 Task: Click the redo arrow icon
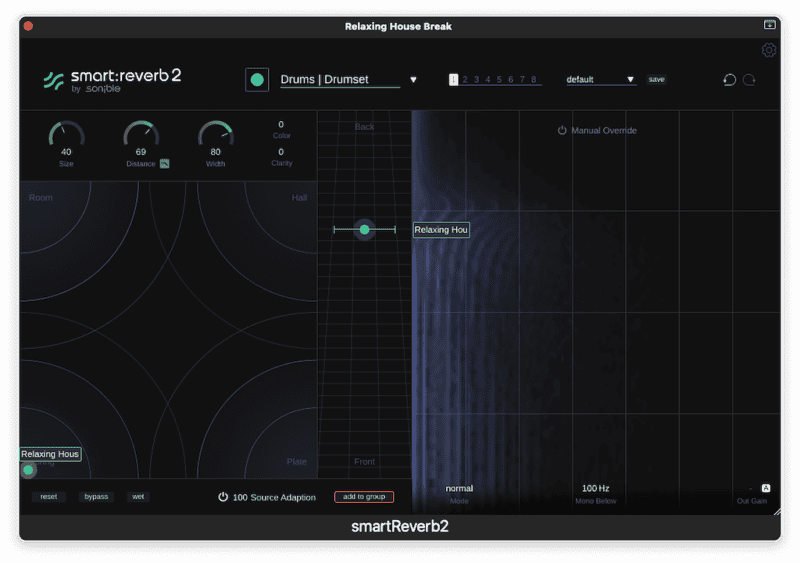[x=749, y=80]
